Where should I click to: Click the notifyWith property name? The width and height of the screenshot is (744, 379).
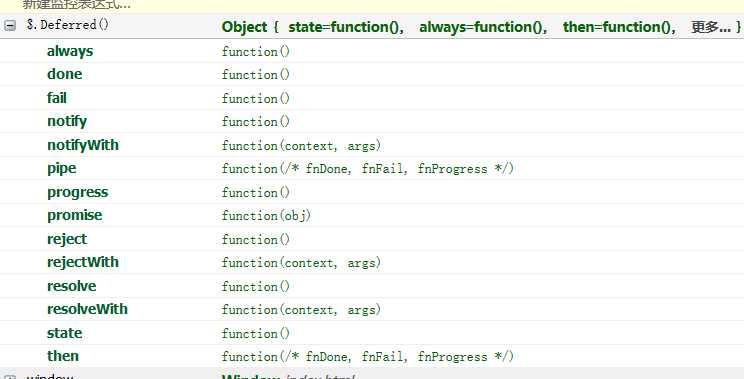click(83, 145)
